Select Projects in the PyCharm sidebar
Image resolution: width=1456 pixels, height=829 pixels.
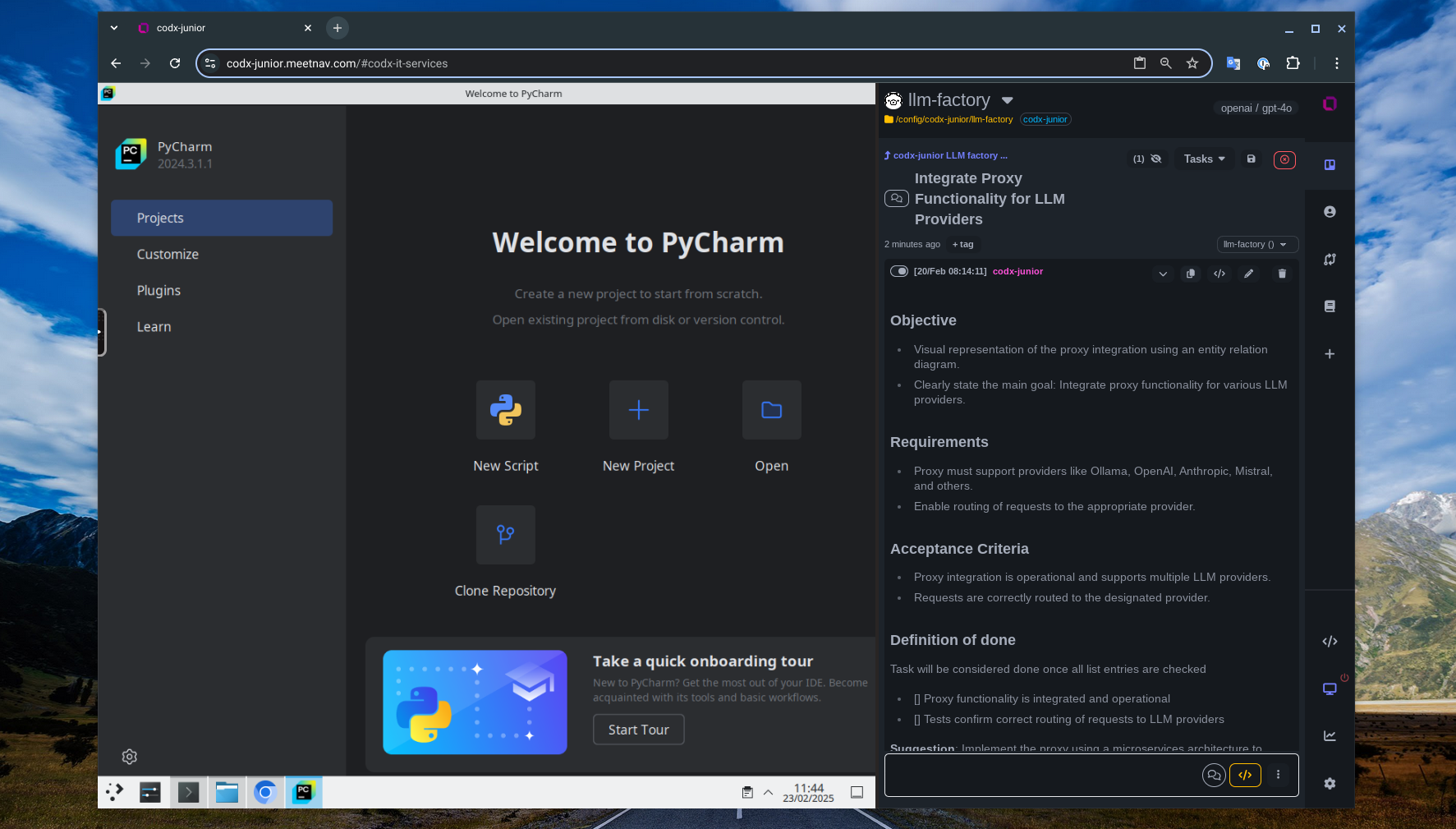coord(222,218)
